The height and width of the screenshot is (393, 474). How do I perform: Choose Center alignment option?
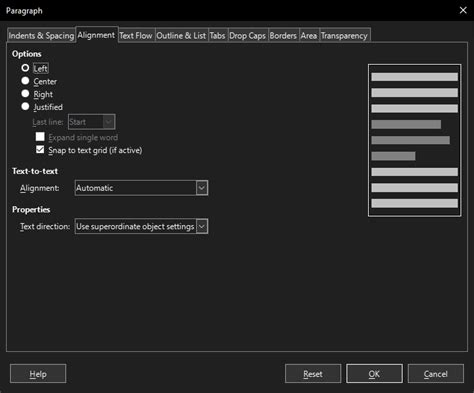(x=25, y=81)
